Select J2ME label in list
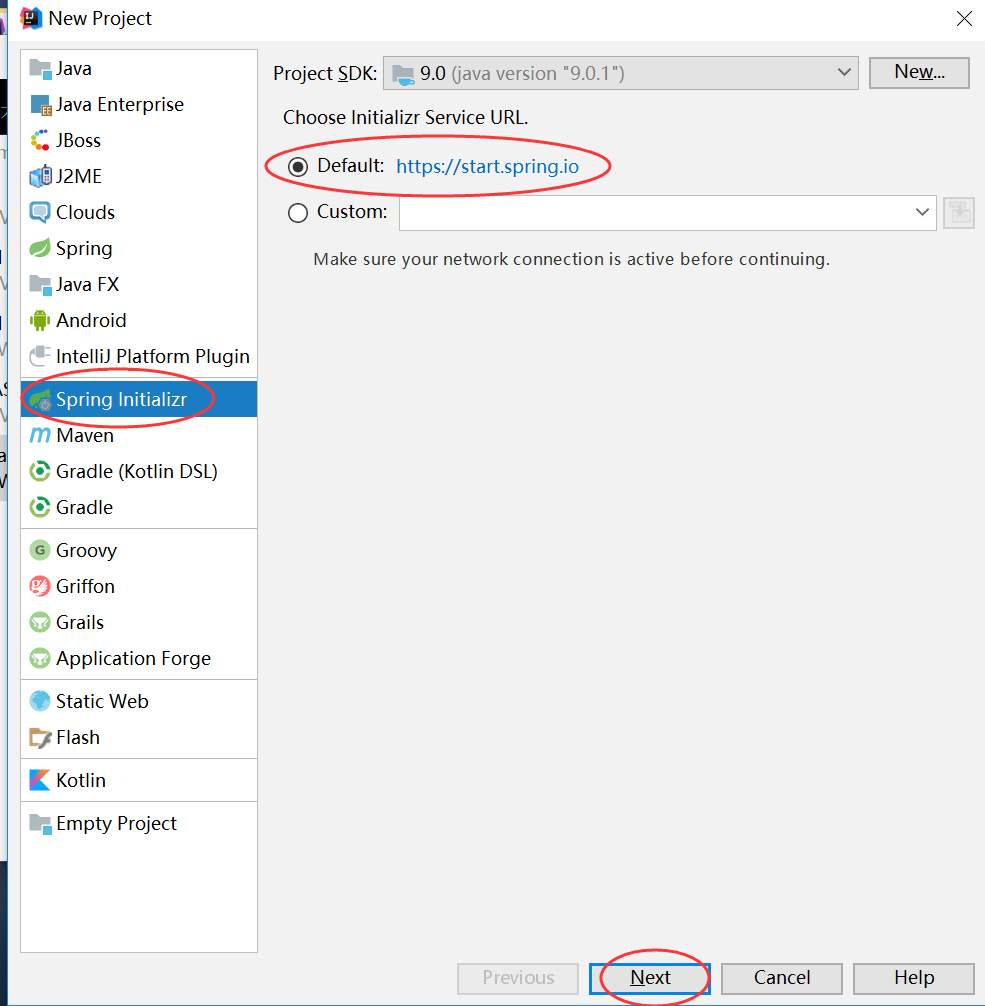985x1006 pixels. (x=79, y=176)
